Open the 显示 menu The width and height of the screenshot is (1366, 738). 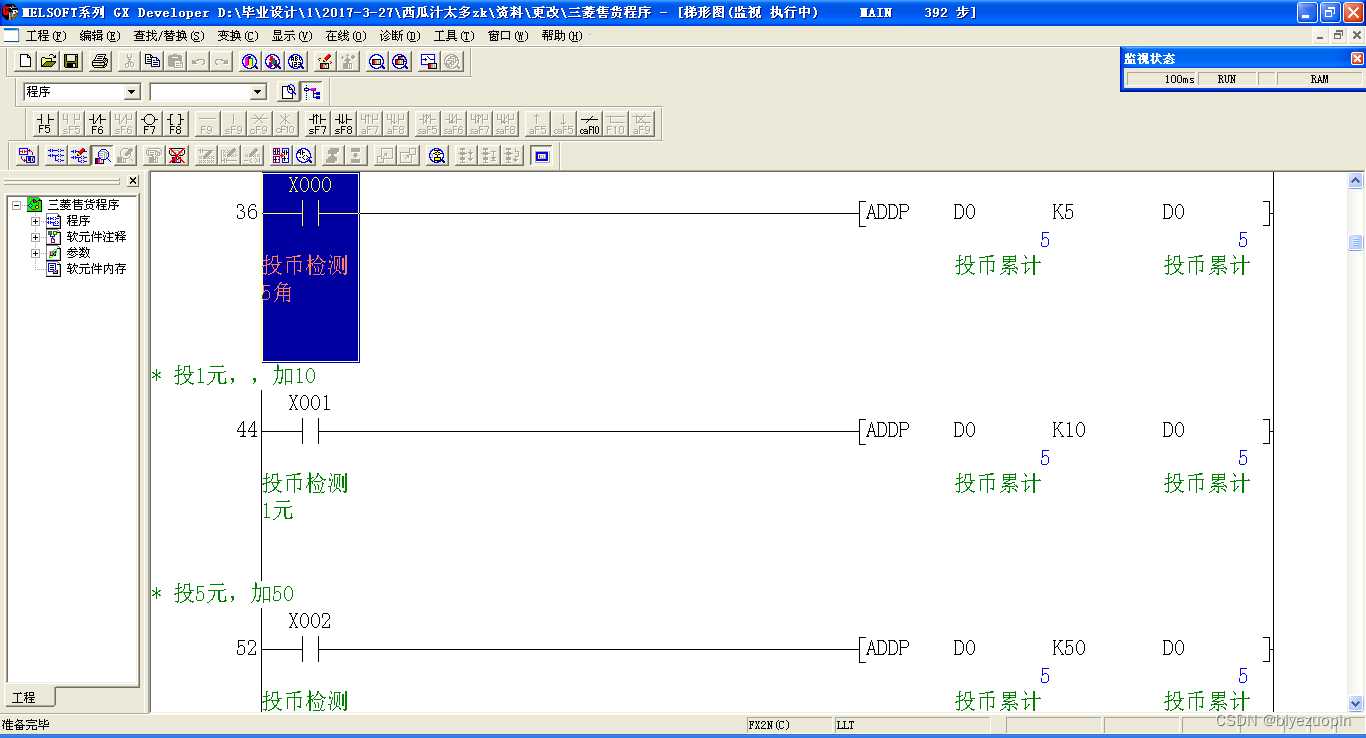(x=291, y=36)
